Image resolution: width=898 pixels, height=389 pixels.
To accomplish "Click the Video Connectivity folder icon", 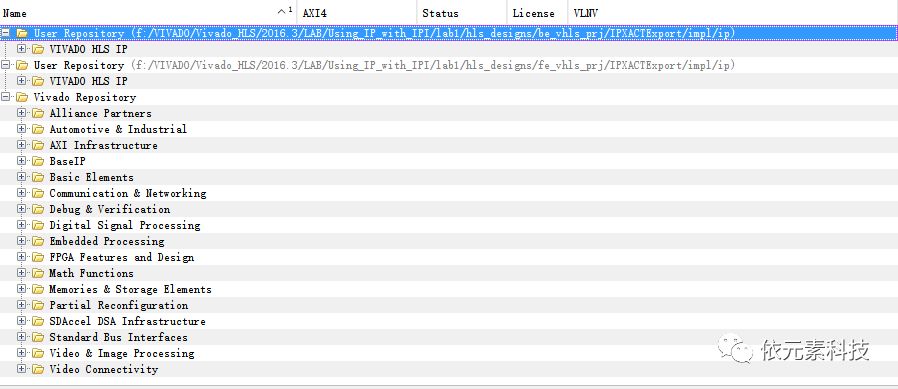I will [38, 370].
